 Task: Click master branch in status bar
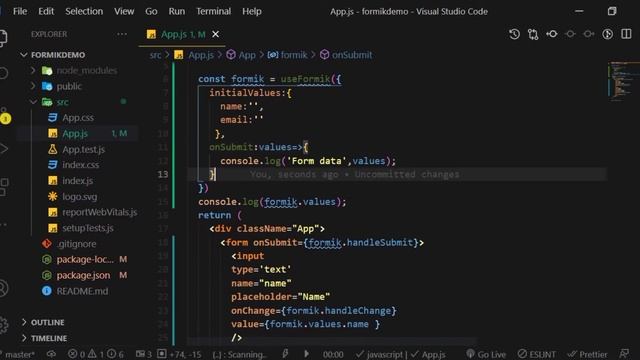point(19,354)
